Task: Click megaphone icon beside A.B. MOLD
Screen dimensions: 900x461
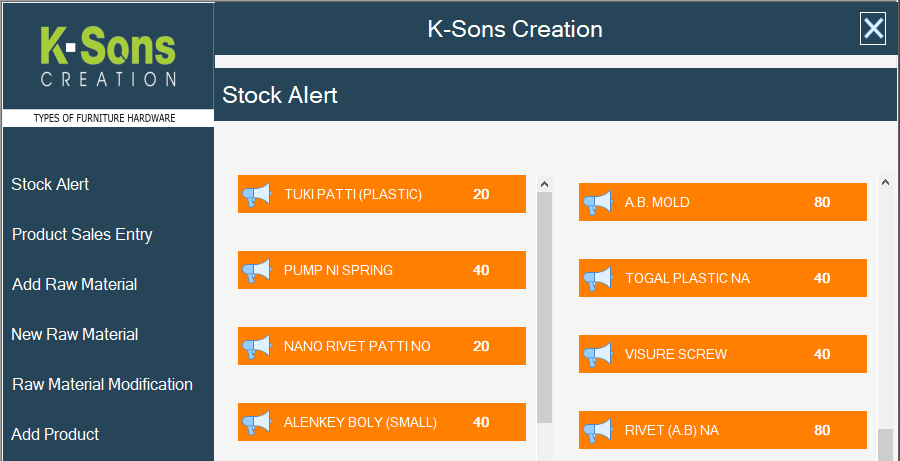Action: click(x=597, y=203)
